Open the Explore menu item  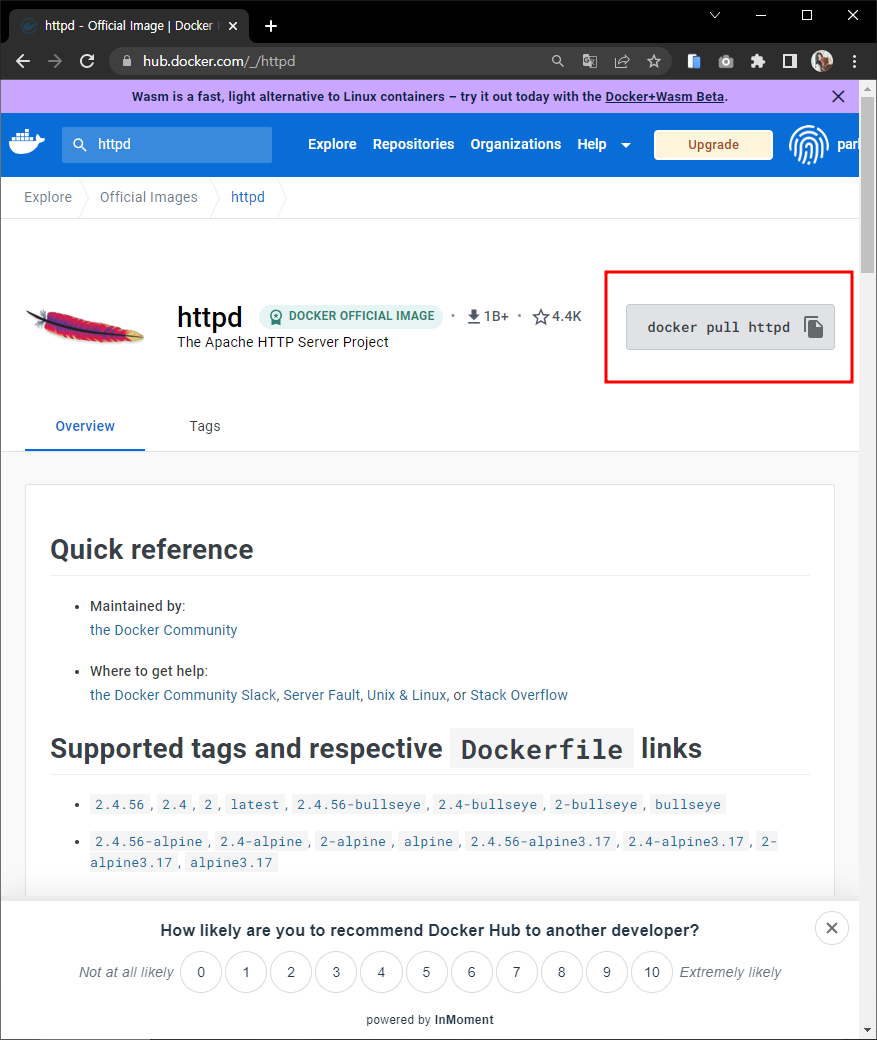[x=332, y=145]
